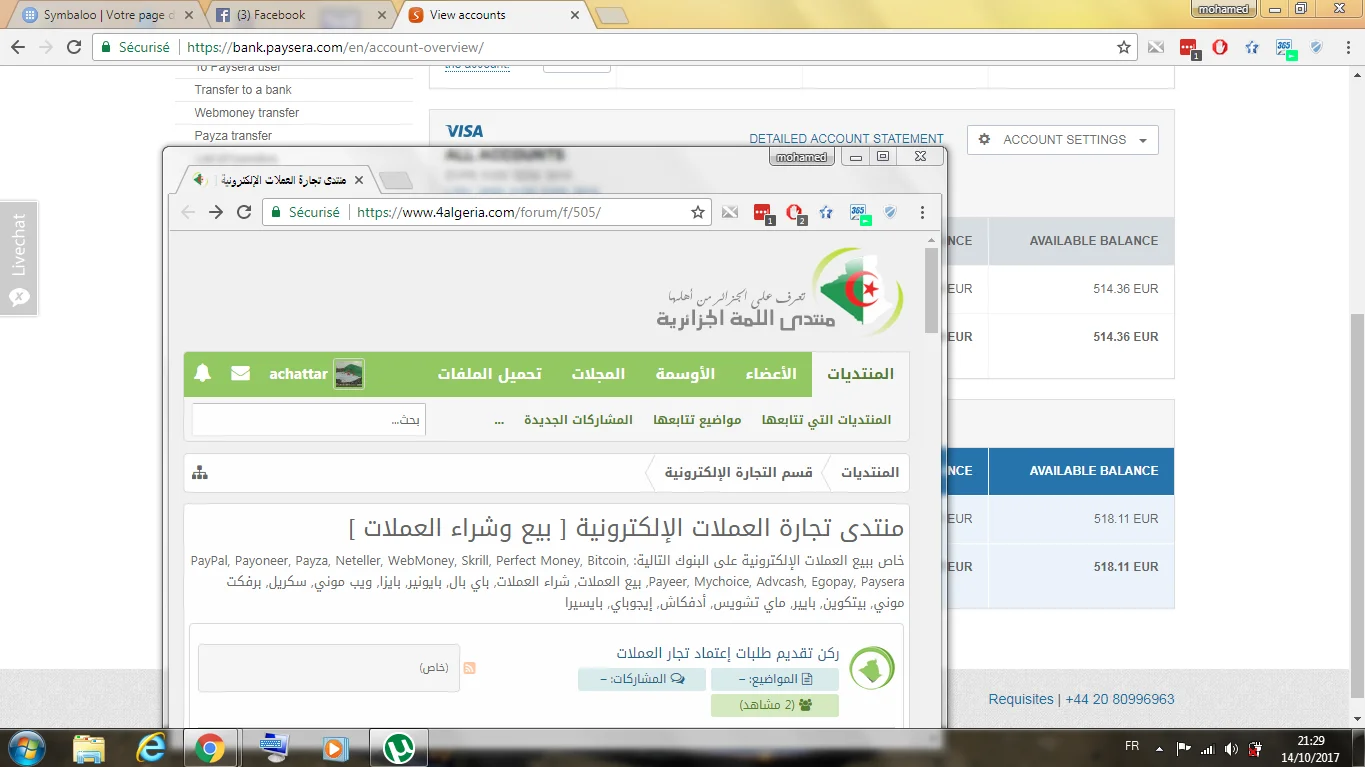This screenshot has width=1365, height=767.
Task: Open uTorrent from the taskbar
Action: tap(400, 747)
